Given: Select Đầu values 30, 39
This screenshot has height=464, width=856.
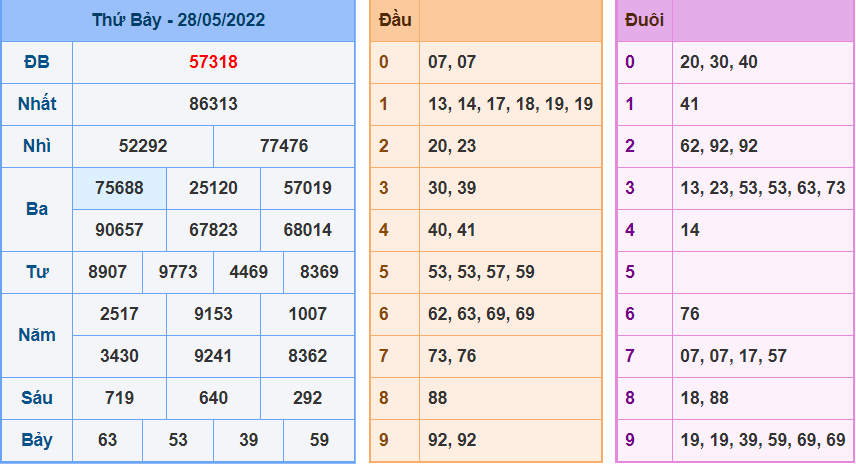Looking at the screenshot, I should tap(452, 188).
